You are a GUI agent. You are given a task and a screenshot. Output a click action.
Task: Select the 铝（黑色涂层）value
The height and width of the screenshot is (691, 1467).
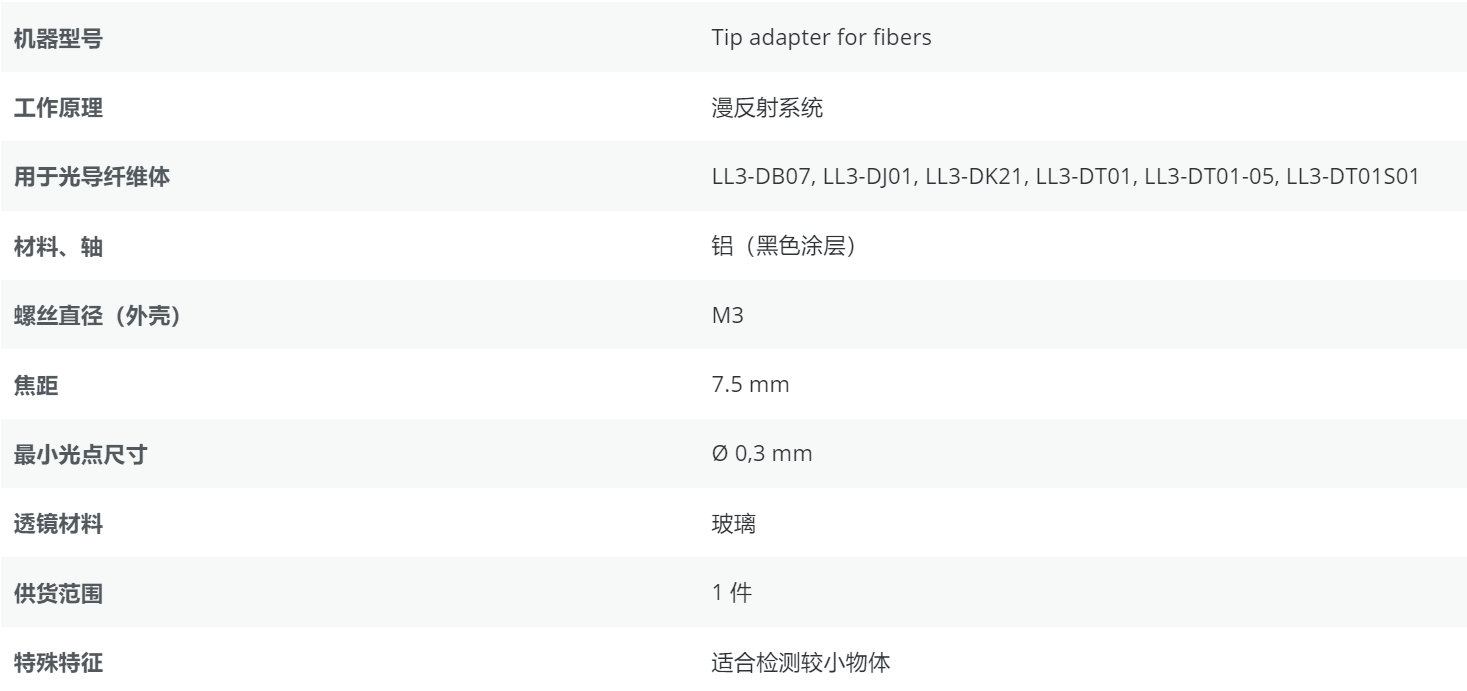tap(785, 248)
